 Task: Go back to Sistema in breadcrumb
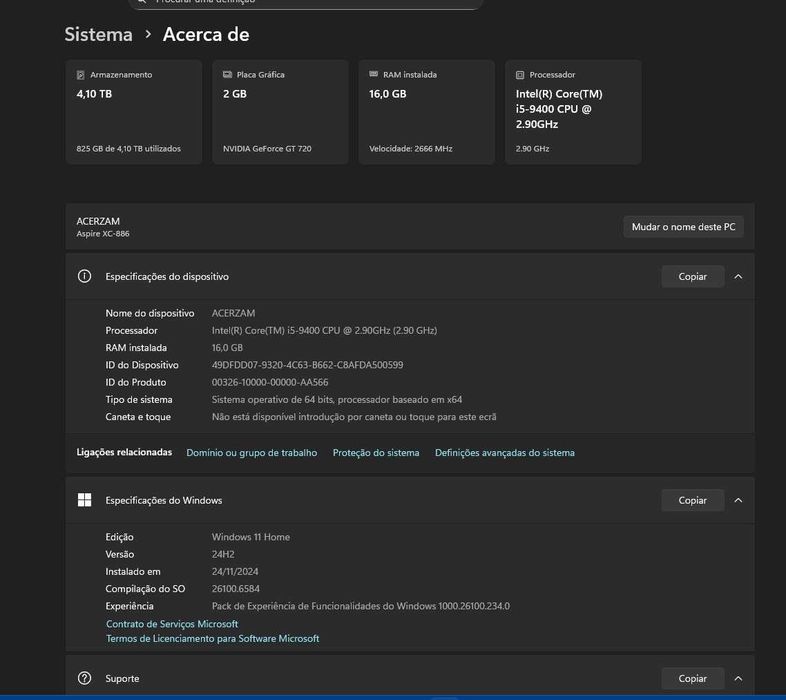(98, 35)
